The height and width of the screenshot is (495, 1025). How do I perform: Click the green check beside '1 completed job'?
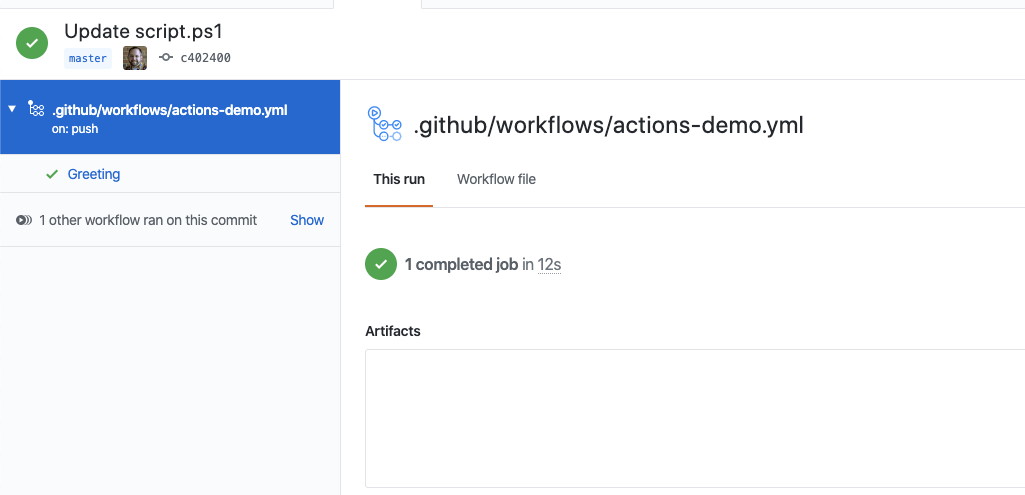(x=380, y=264)
